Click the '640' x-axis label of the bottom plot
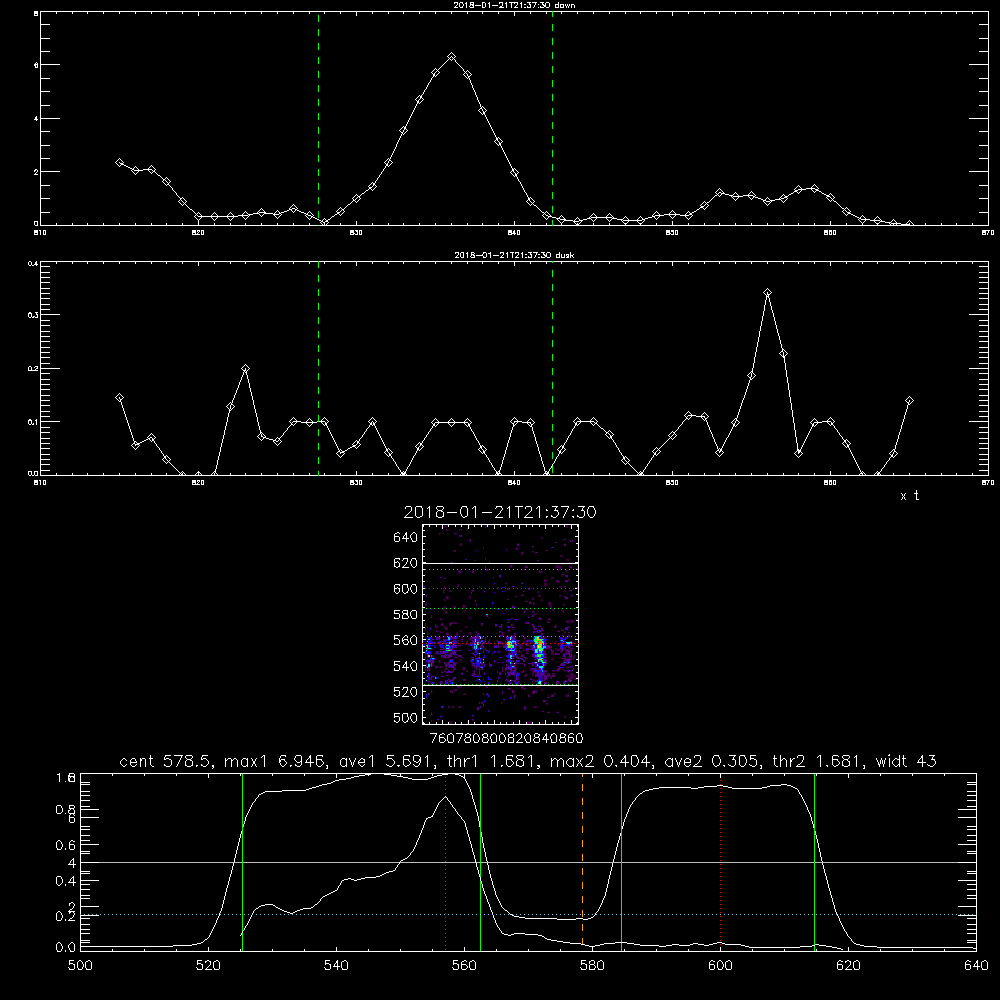Image resolution: width=1000 pixels, height=1000 pixels. (976, 966)
